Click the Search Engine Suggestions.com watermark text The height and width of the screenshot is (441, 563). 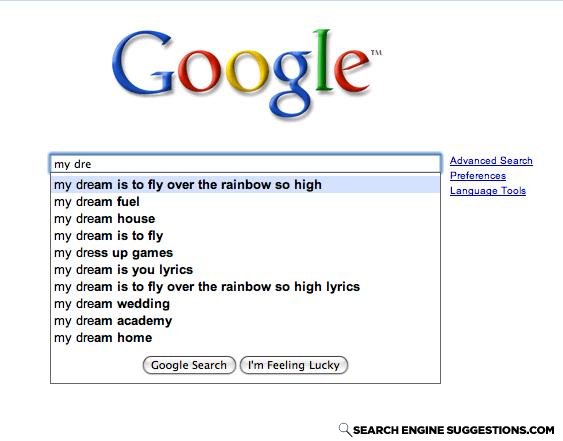(453, 430)
